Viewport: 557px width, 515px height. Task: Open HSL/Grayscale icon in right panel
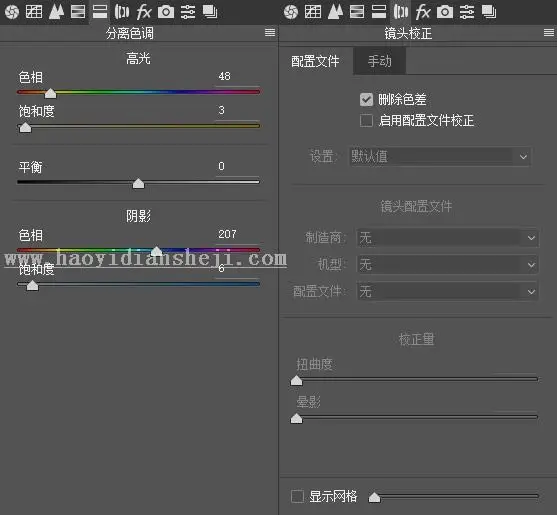pyautogui.click(x=357, y=12)
